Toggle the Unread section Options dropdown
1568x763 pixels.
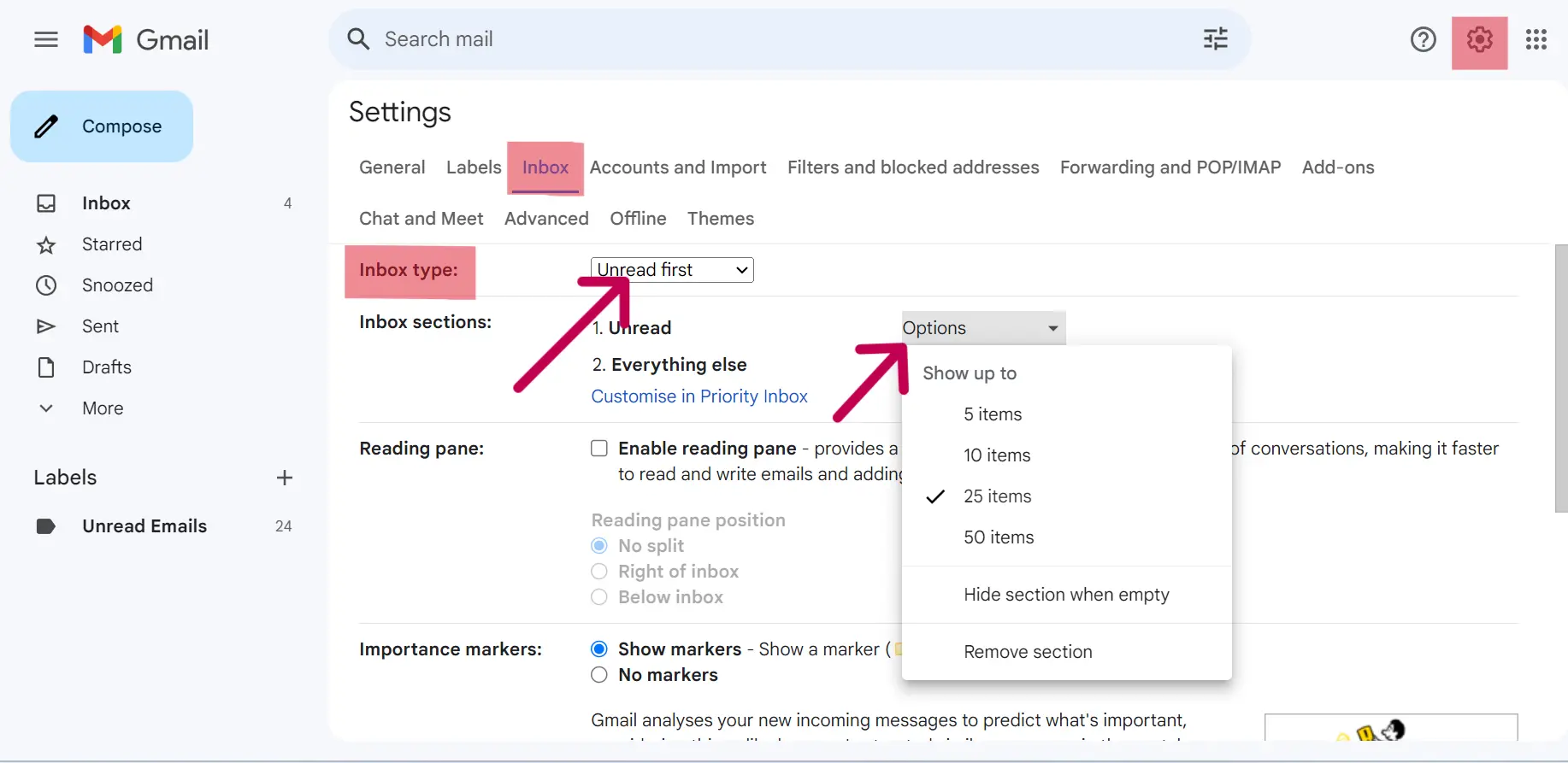tap(982, 328)
